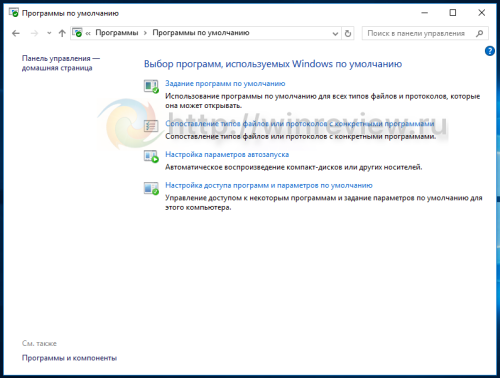The image size is (500, 378).
Task: Click Программы breadcrumb in address bar
Action: [117, 33]
